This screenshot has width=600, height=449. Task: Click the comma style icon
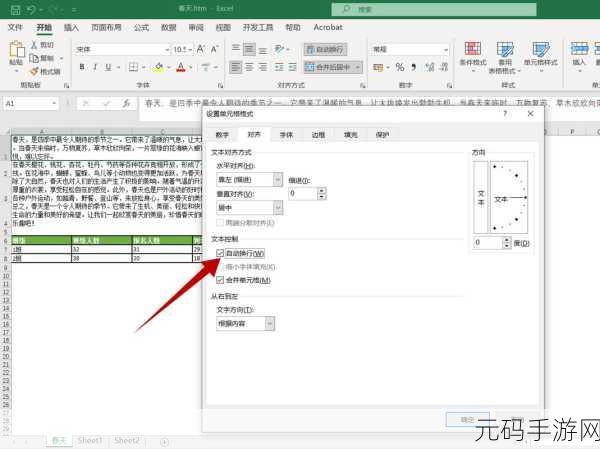pyautogui.click(x=414, y=67)
